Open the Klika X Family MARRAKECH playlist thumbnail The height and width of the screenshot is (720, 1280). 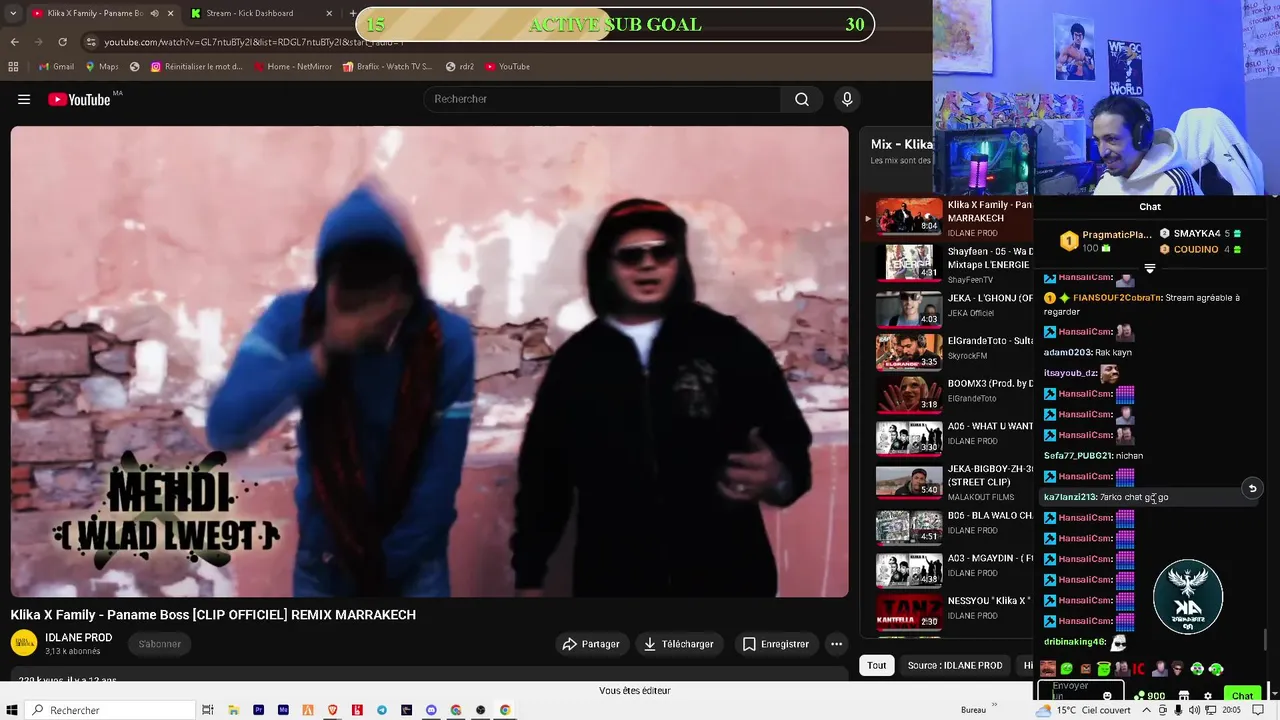(909, 215)
